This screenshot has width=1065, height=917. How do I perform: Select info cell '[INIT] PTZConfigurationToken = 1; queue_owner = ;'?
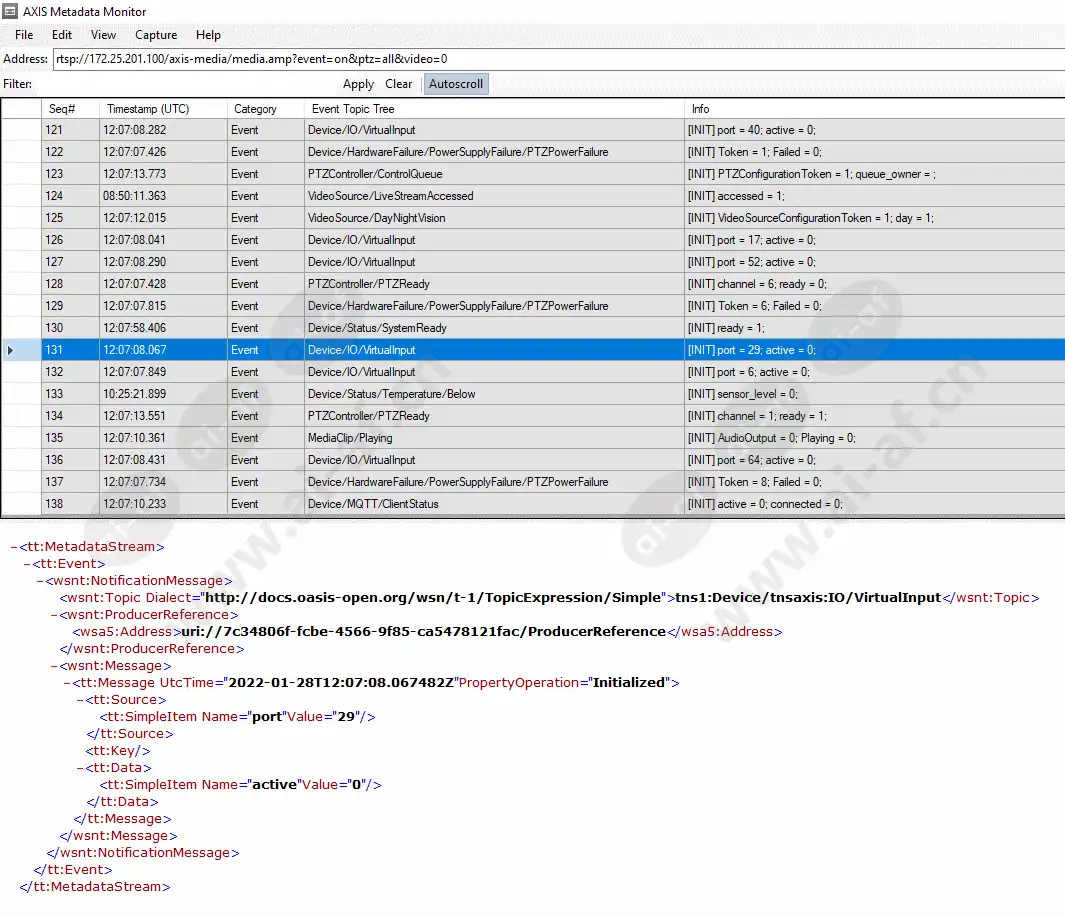click(875, 174)
